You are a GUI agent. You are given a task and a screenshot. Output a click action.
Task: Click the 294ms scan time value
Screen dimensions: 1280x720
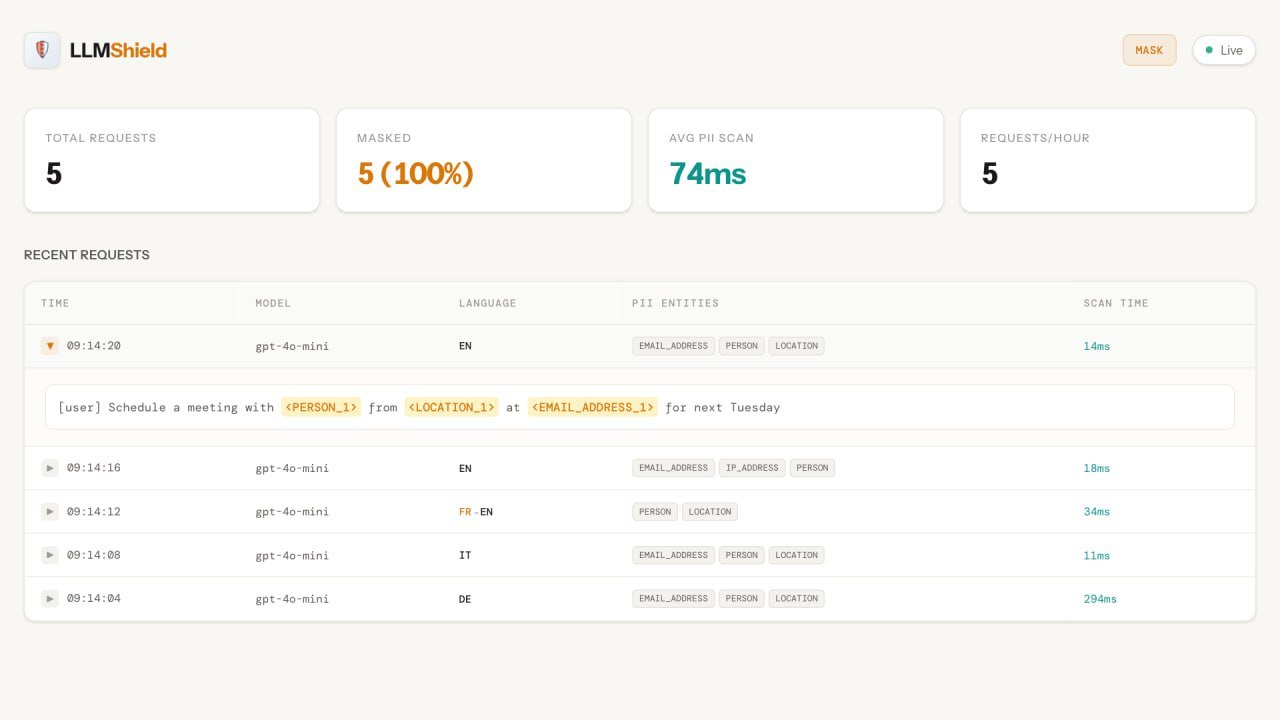point(1100,599)
